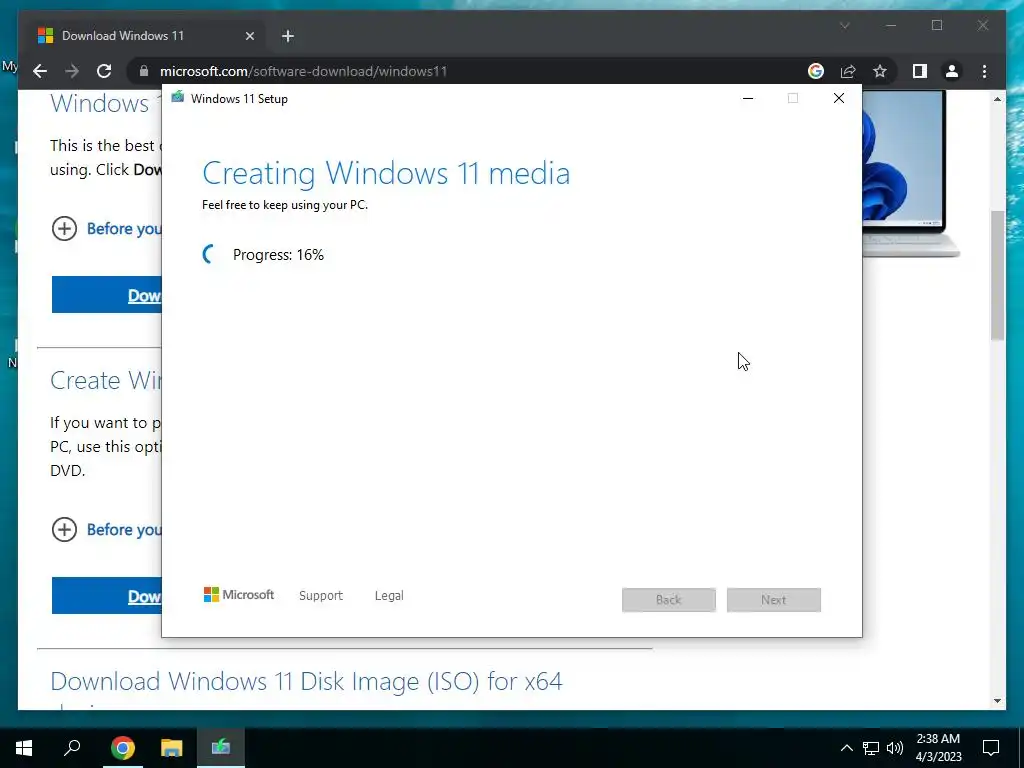
Task: Share this page icon in Chrome
Action: (848, 71)
